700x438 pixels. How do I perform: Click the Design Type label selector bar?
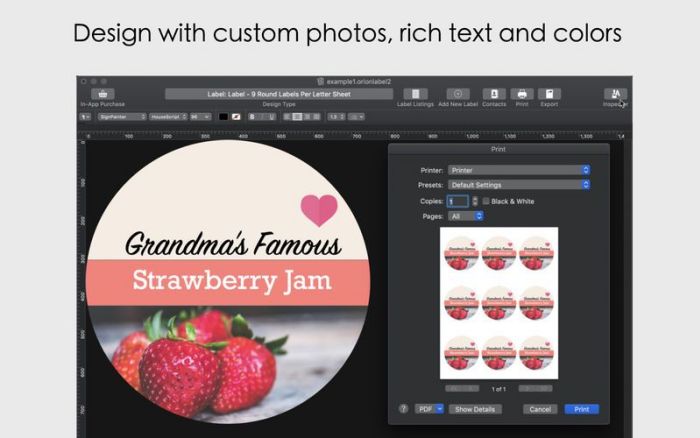(279, 94)
